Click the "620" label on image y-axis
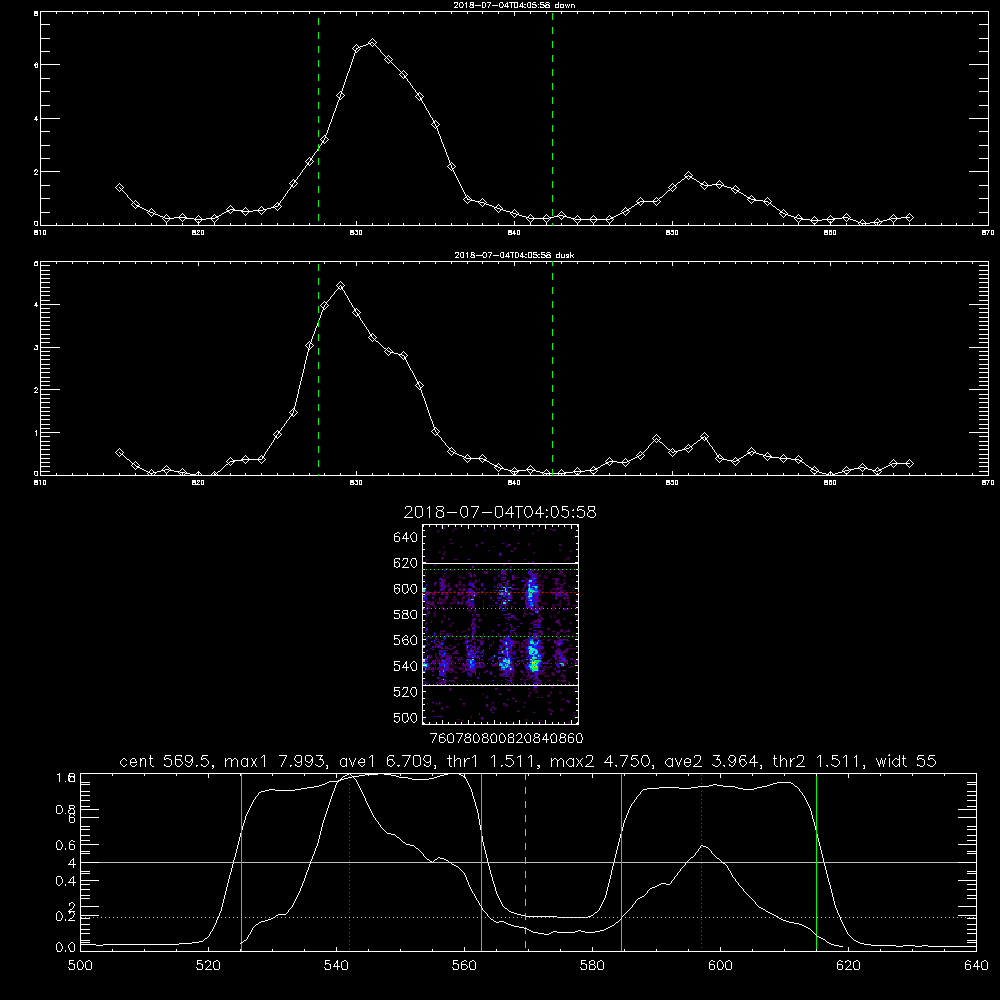 (x=405, y=563)
